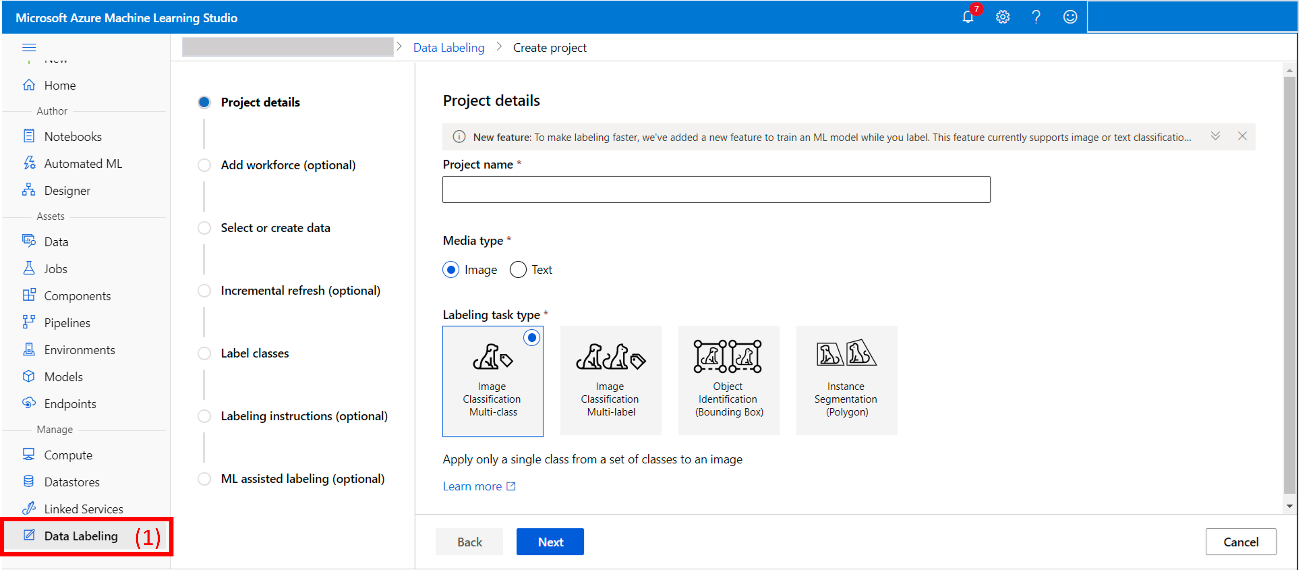Open Jobs in the sidebar
The width and height of the screenshot is (1299, 570).
coord(56,268)
